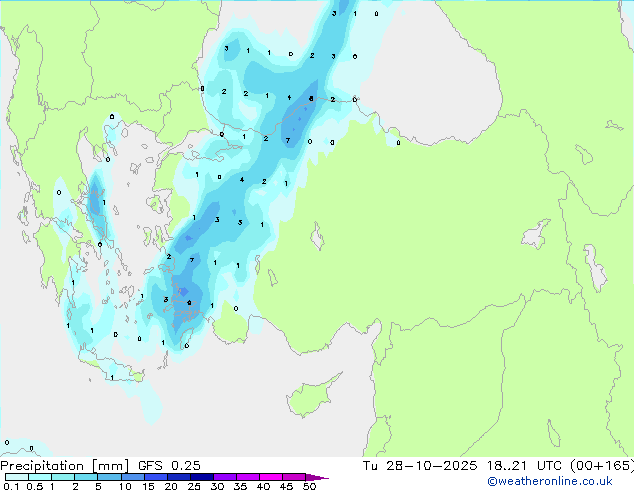Pick the 1 to 2 mm legend swatch
The width and height of the screenshot is (634, 490).
click(x=63, y=477)
